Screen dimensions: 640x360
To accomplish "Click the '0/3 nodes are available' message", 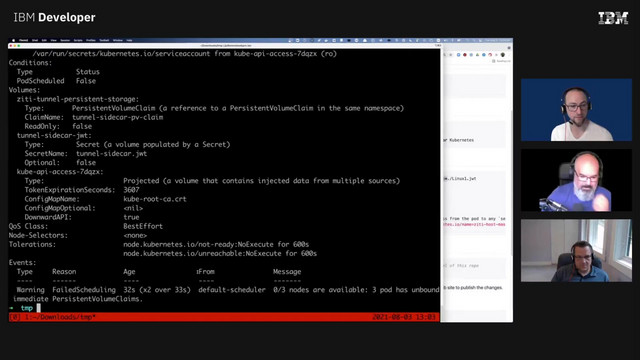I will pos(319,290).
